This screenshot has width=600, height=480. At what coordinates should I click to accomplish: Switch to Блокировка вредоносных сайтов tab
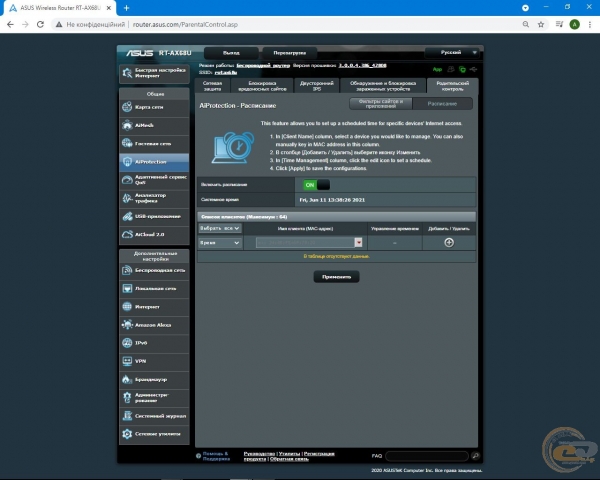click(262, 86)
